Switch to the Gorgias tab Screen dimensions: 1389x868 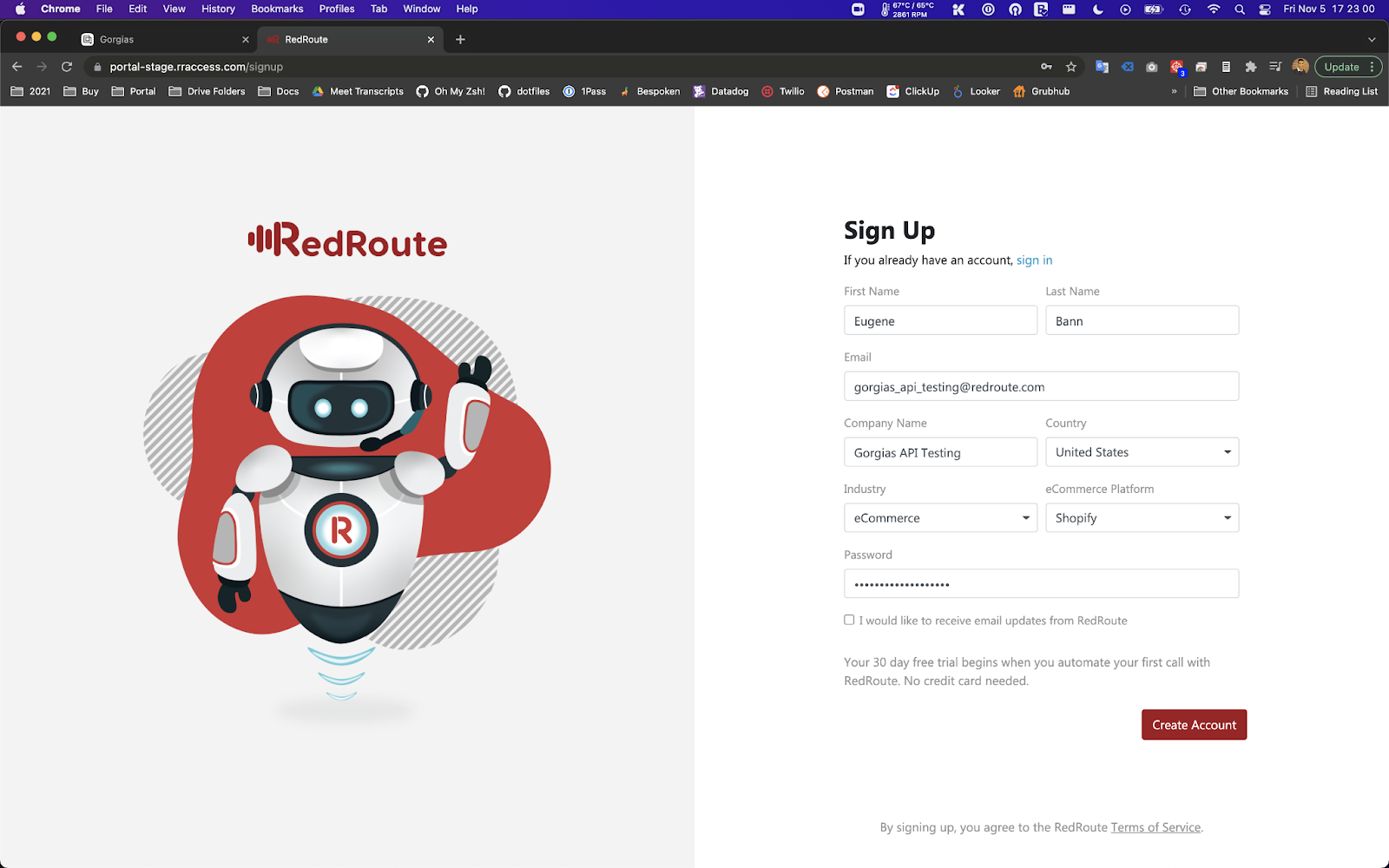(165, 39)
